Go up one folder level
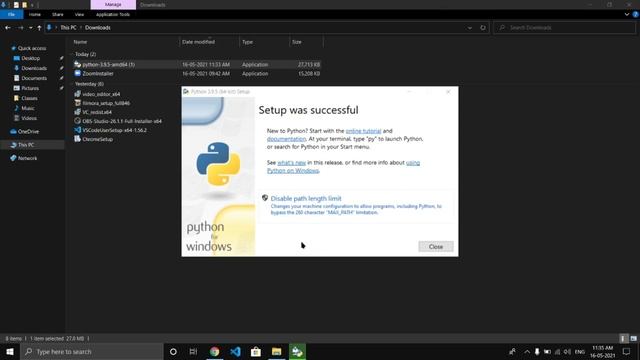This screenshot has width=640, height=360. (39, 28)
